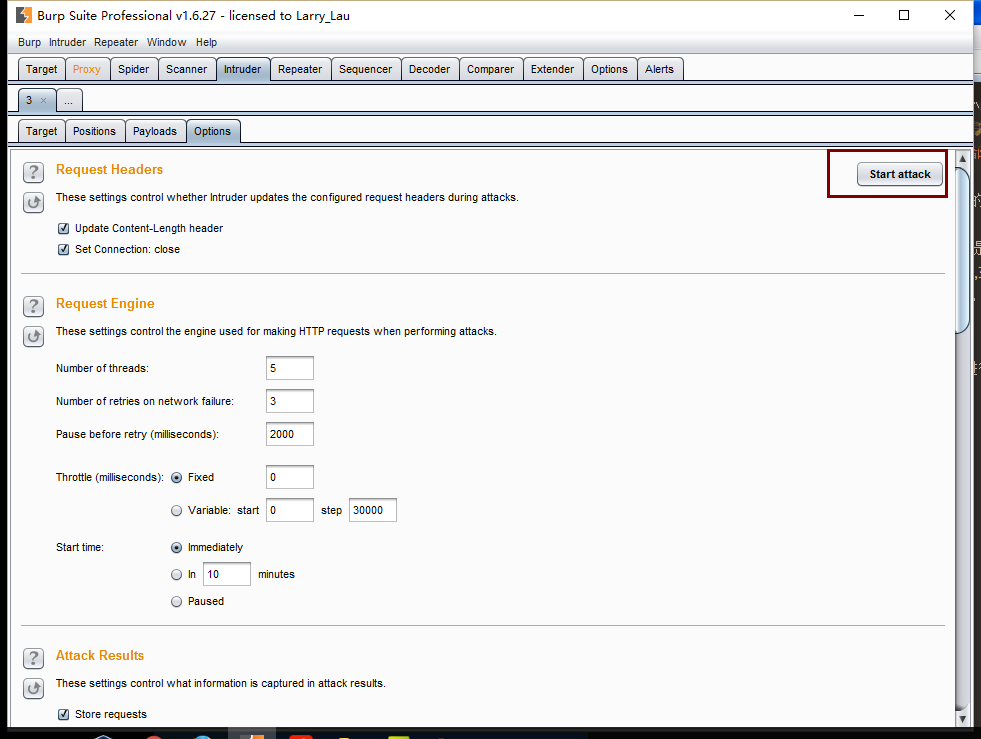The height and width of the screenshot is (739, 981).
Task: Open the Intruder menu
Action: pos(67,42)
